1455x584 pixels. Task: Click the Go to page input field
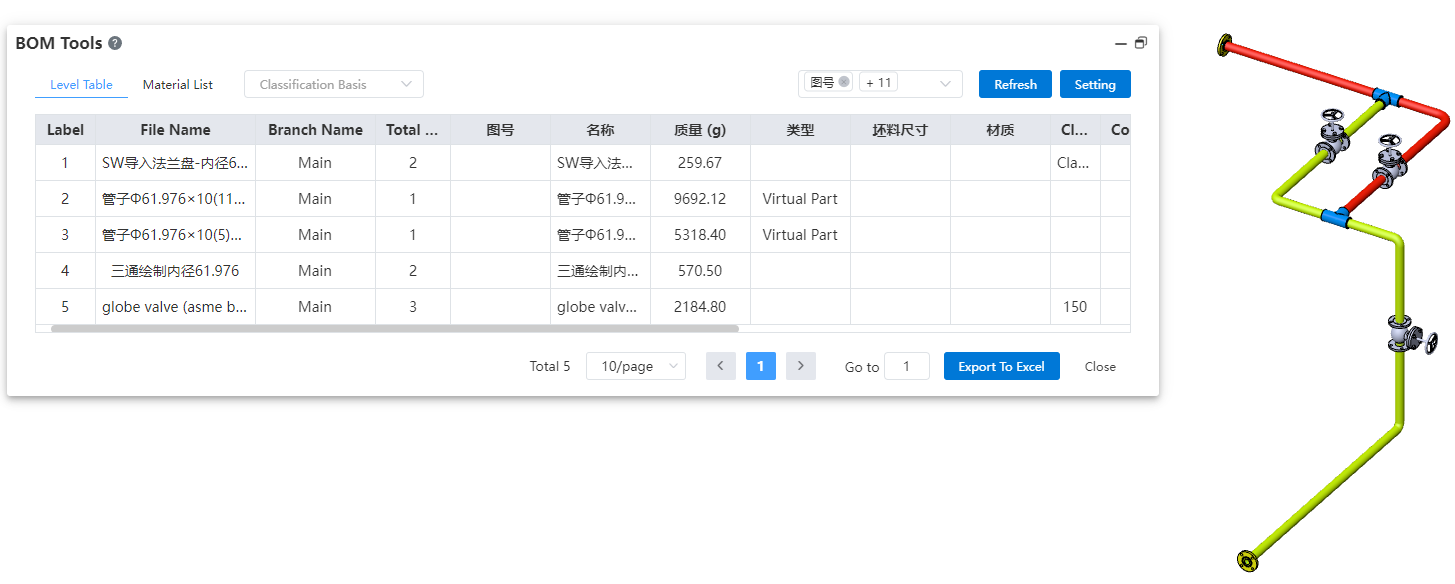(x=907, y=367)
